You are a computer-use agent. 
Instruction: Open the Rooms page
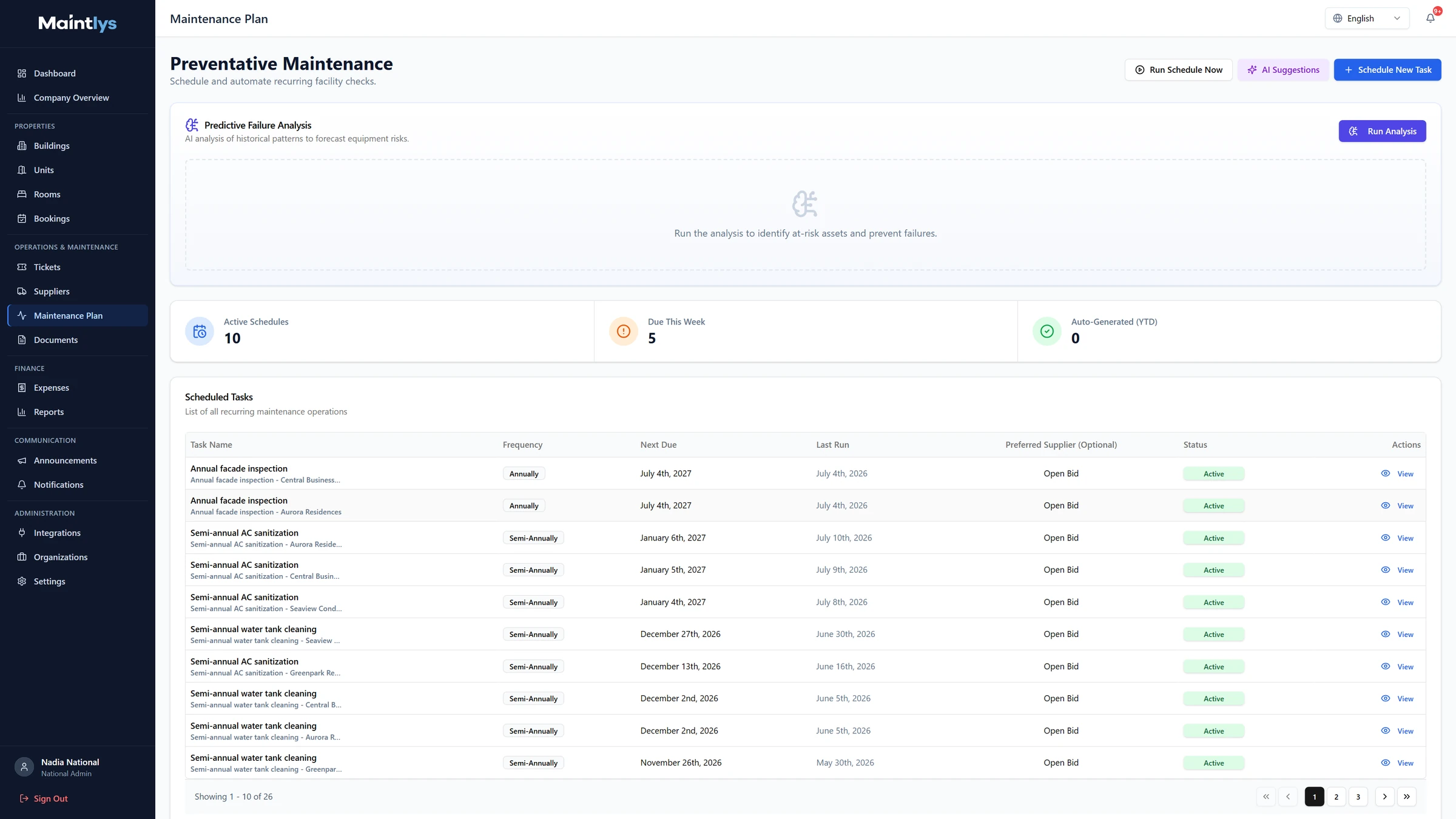click(x=78, y=194)
